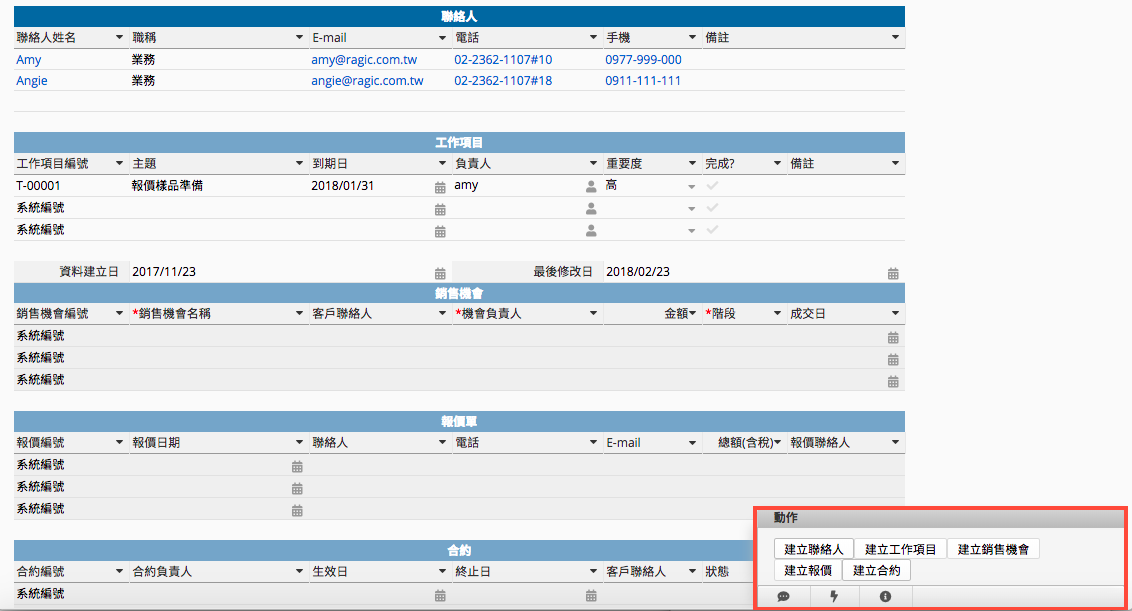Click calendar icon in first 報價單 row

(x=297, y=466)
